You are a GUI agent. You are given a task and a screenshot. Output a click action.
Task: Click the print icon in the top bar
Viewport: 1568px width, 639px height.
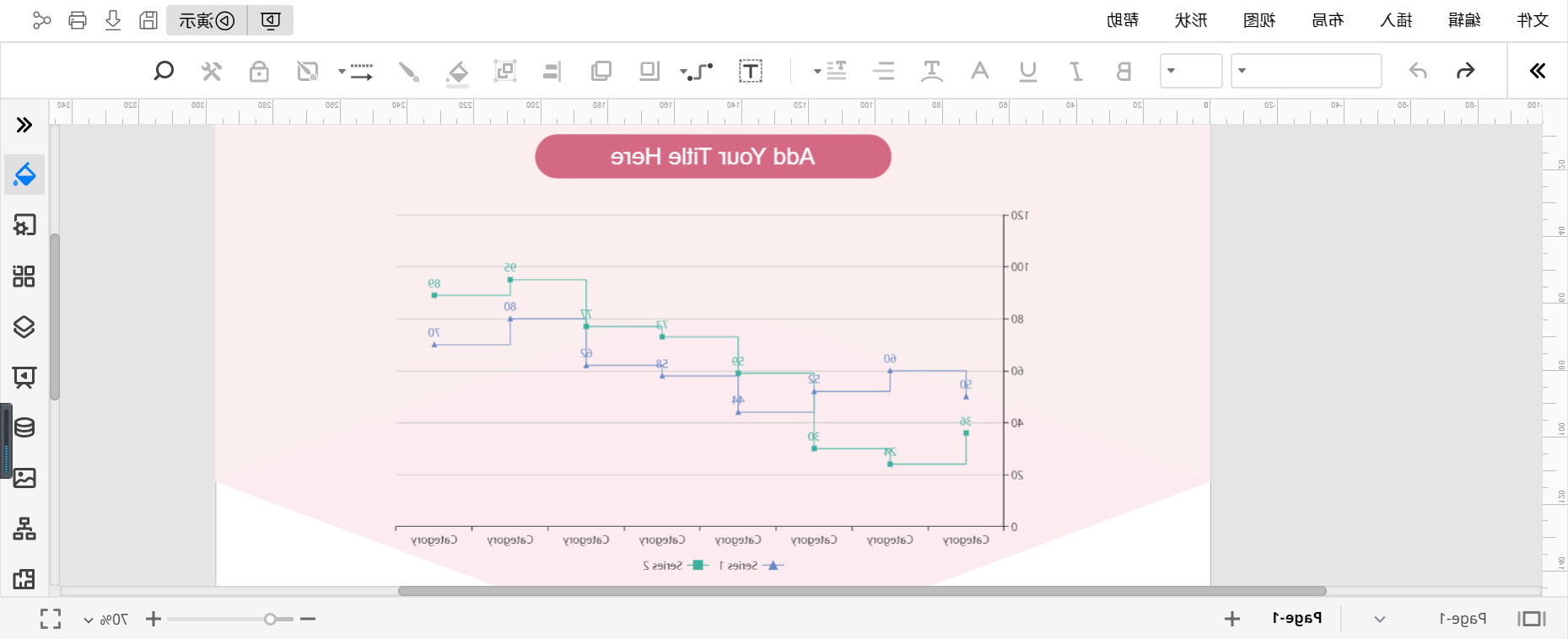pos(78,20)
